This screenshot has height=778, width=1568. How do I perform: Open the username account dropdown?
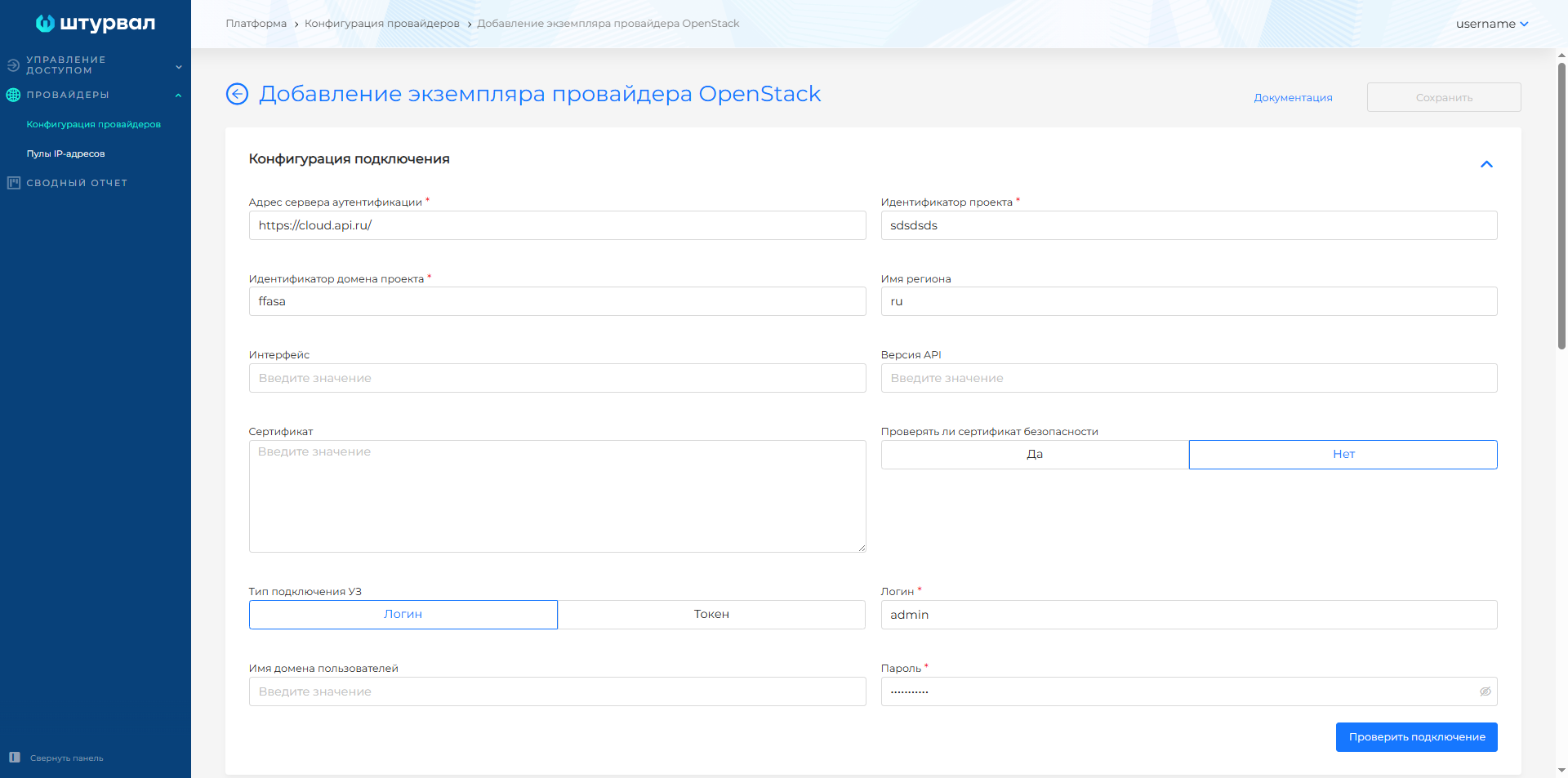(x=1492, y=23)
